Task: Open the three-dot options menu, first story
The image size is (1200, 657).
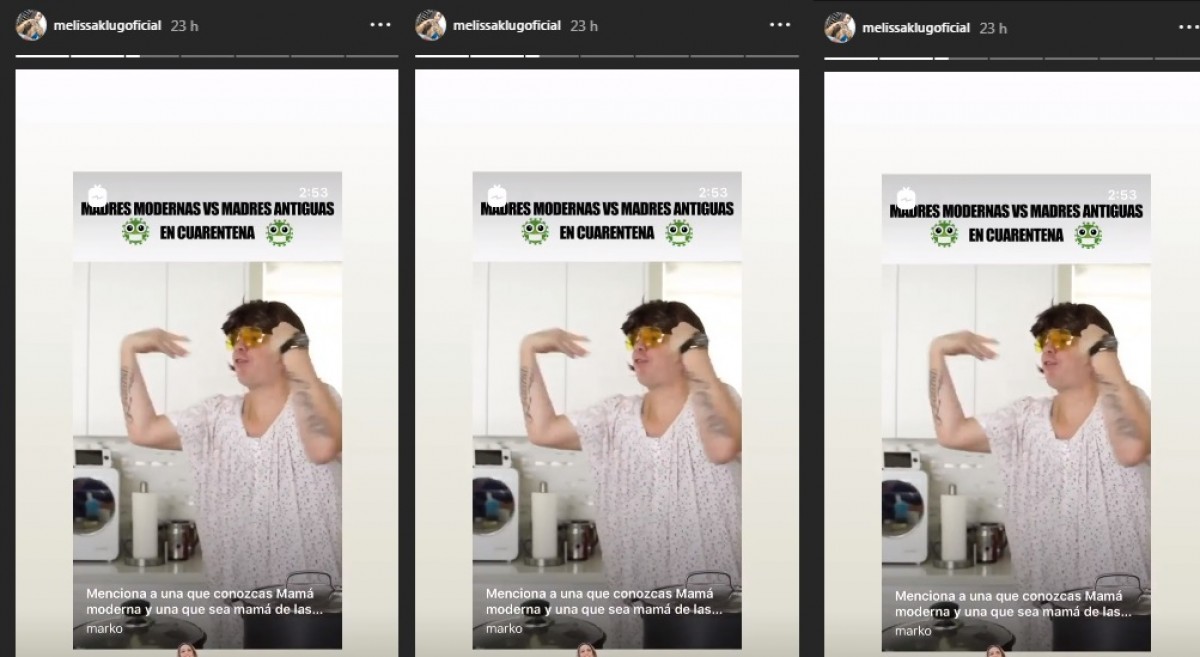Action: pyautogui.click(x=380, y=25)
